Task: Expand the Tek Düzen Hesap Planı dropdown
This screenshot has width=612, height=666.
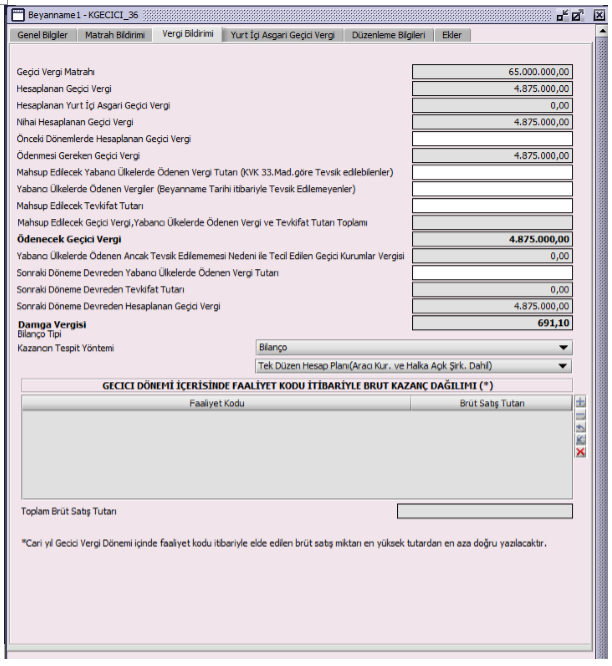Action: tap(414, 366)
